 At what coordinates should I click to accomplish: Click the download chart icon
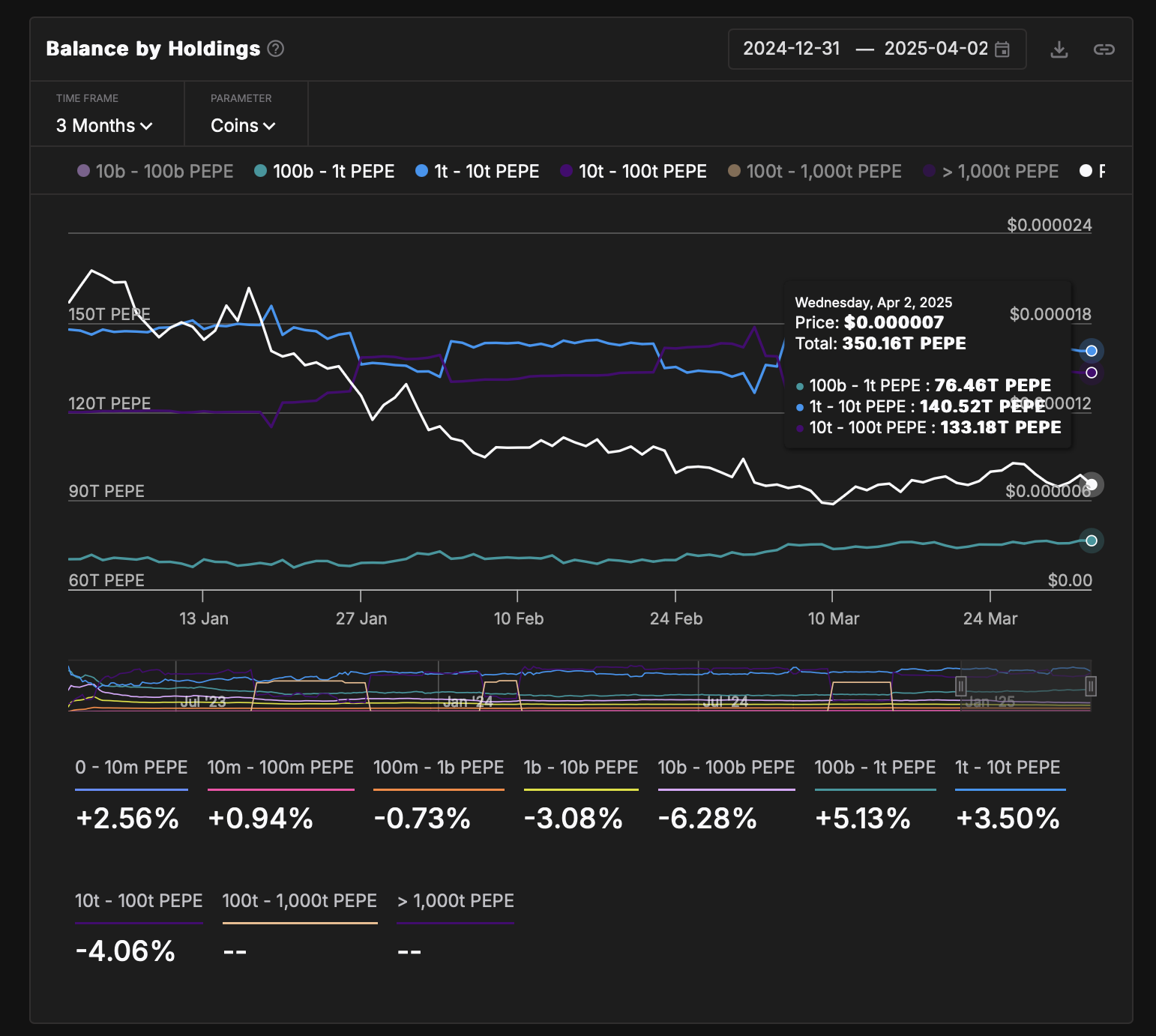pos(1059,49)
